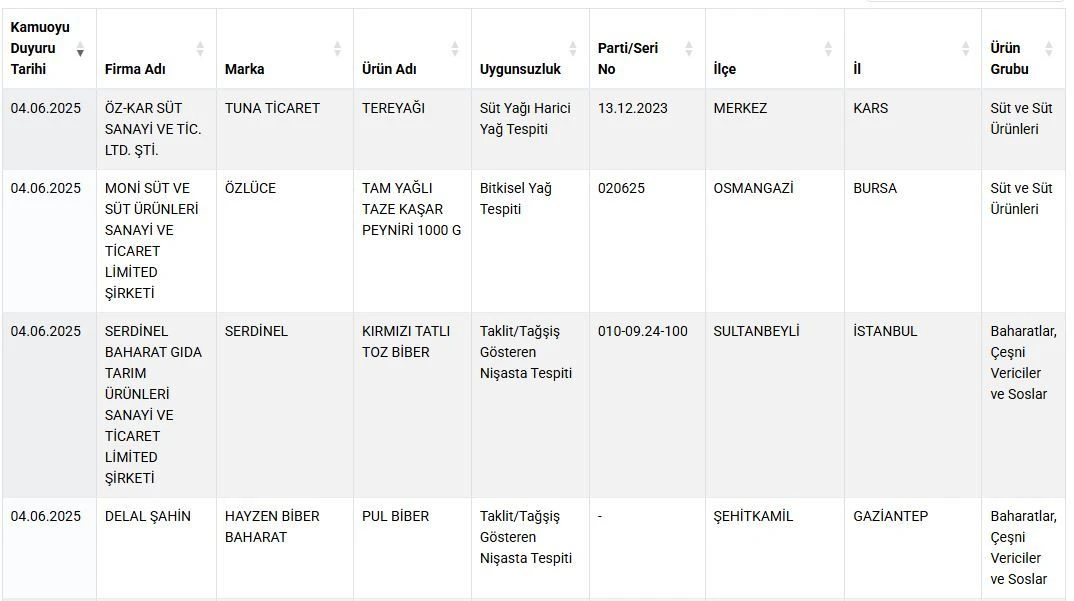Sort by Ürün Adı using its arrow icon

coord(455,49)
